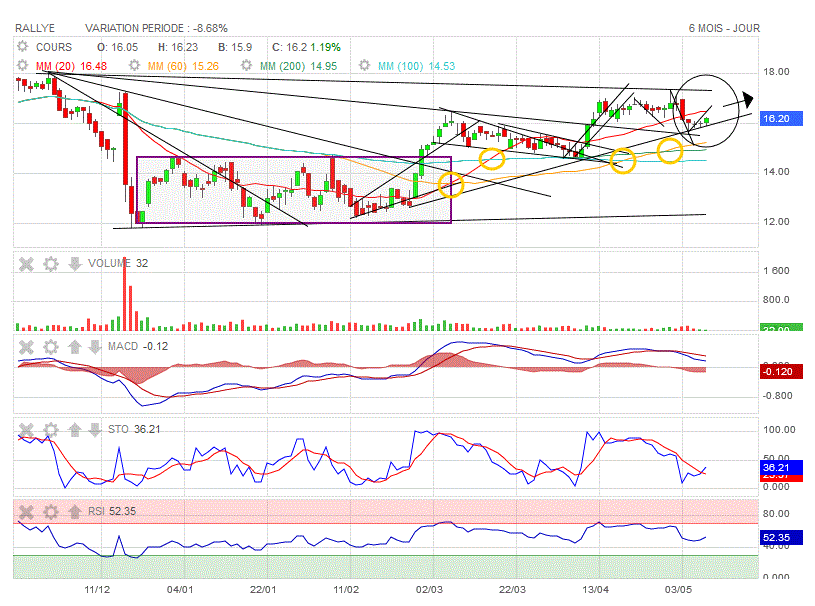
Task: Move VOLUME panel down with arrow
Action: point(74,264)
